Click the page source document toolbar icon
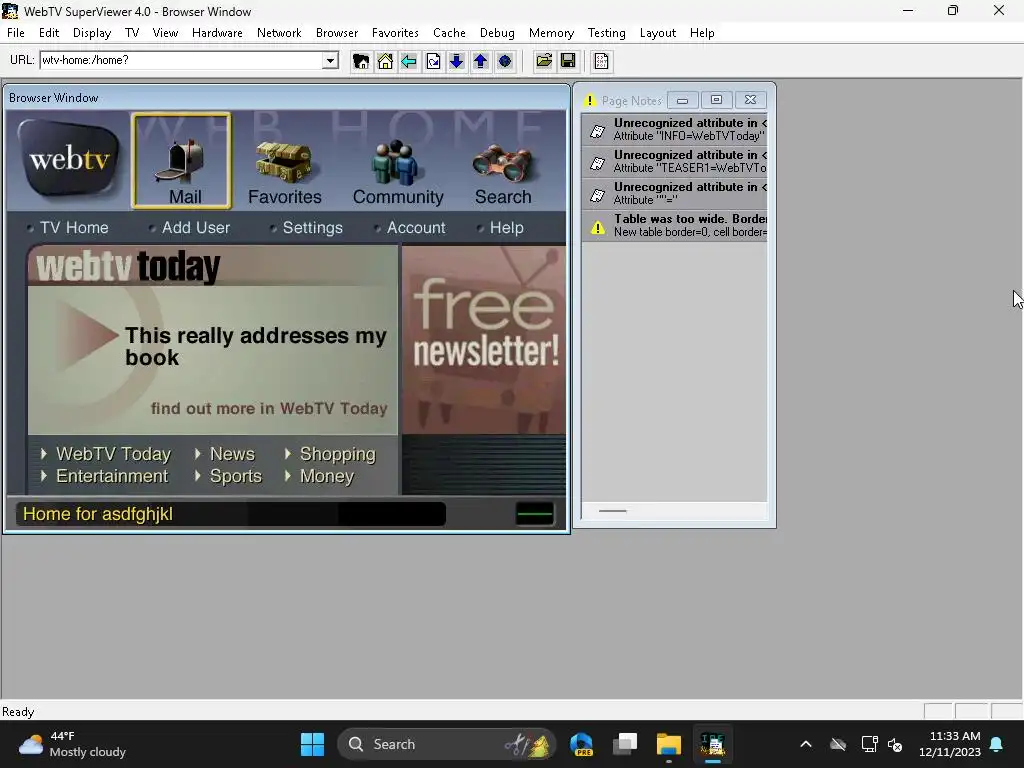This screenshot has height=768, width=1024. pyautogui.click(x=601, y=61)
